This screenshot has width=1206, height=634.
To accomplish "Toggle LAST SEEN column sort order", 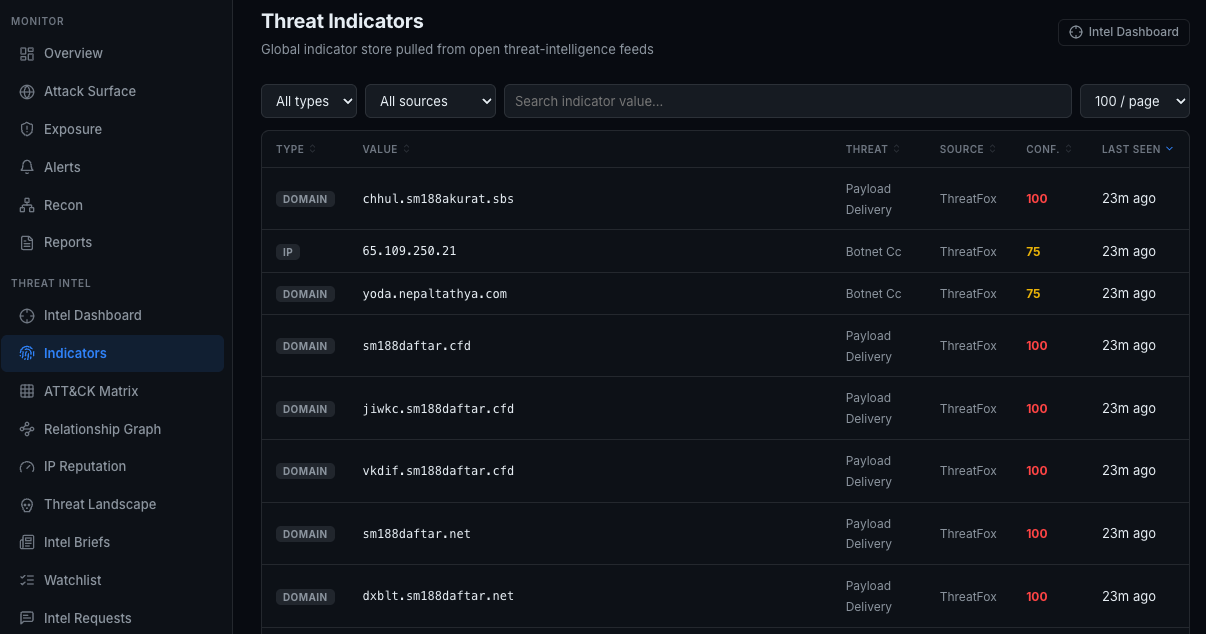I will (1137, 149).
